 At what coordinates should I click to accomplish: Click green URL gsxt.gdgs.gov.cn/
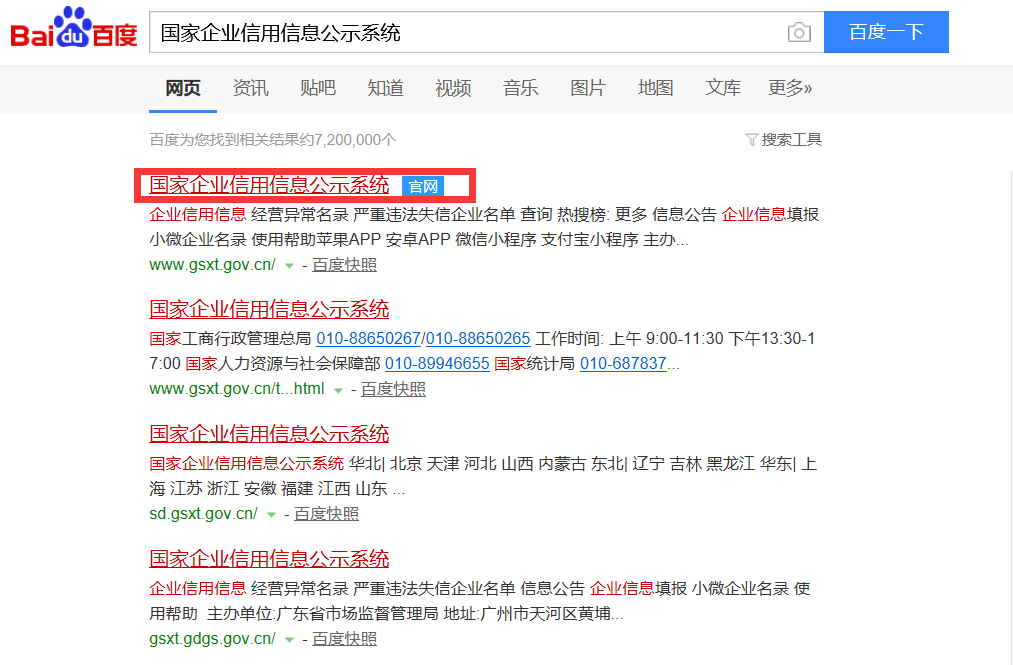(213, 639)
